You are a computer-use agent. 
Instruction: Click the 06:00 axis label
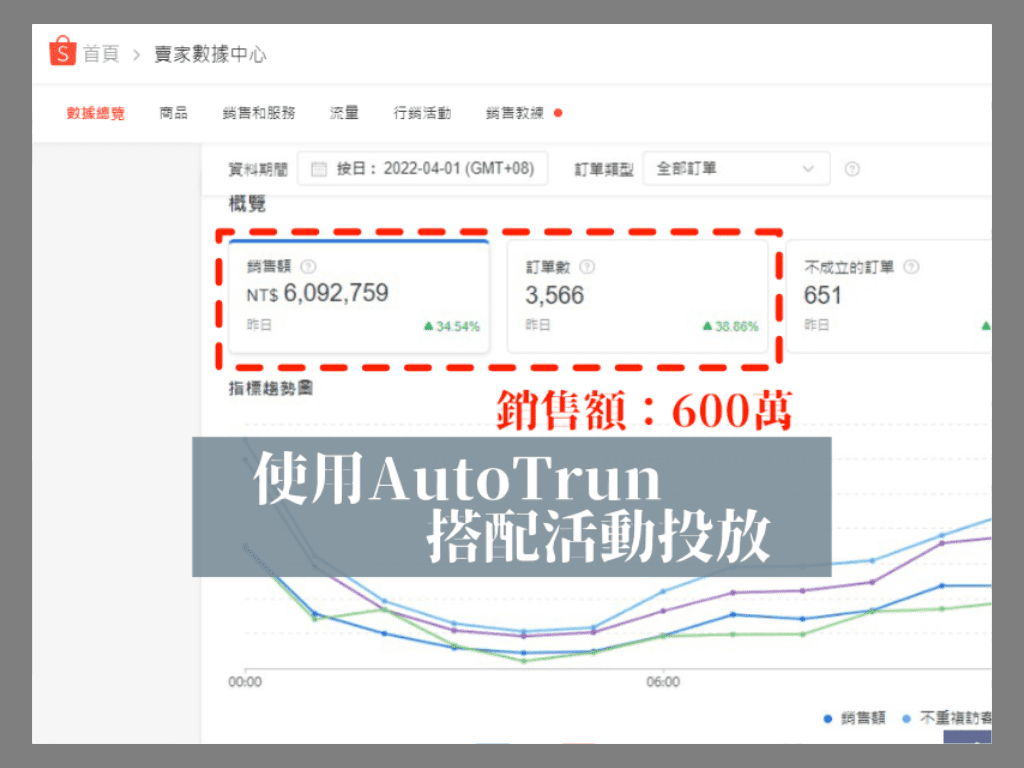[663, 682]
